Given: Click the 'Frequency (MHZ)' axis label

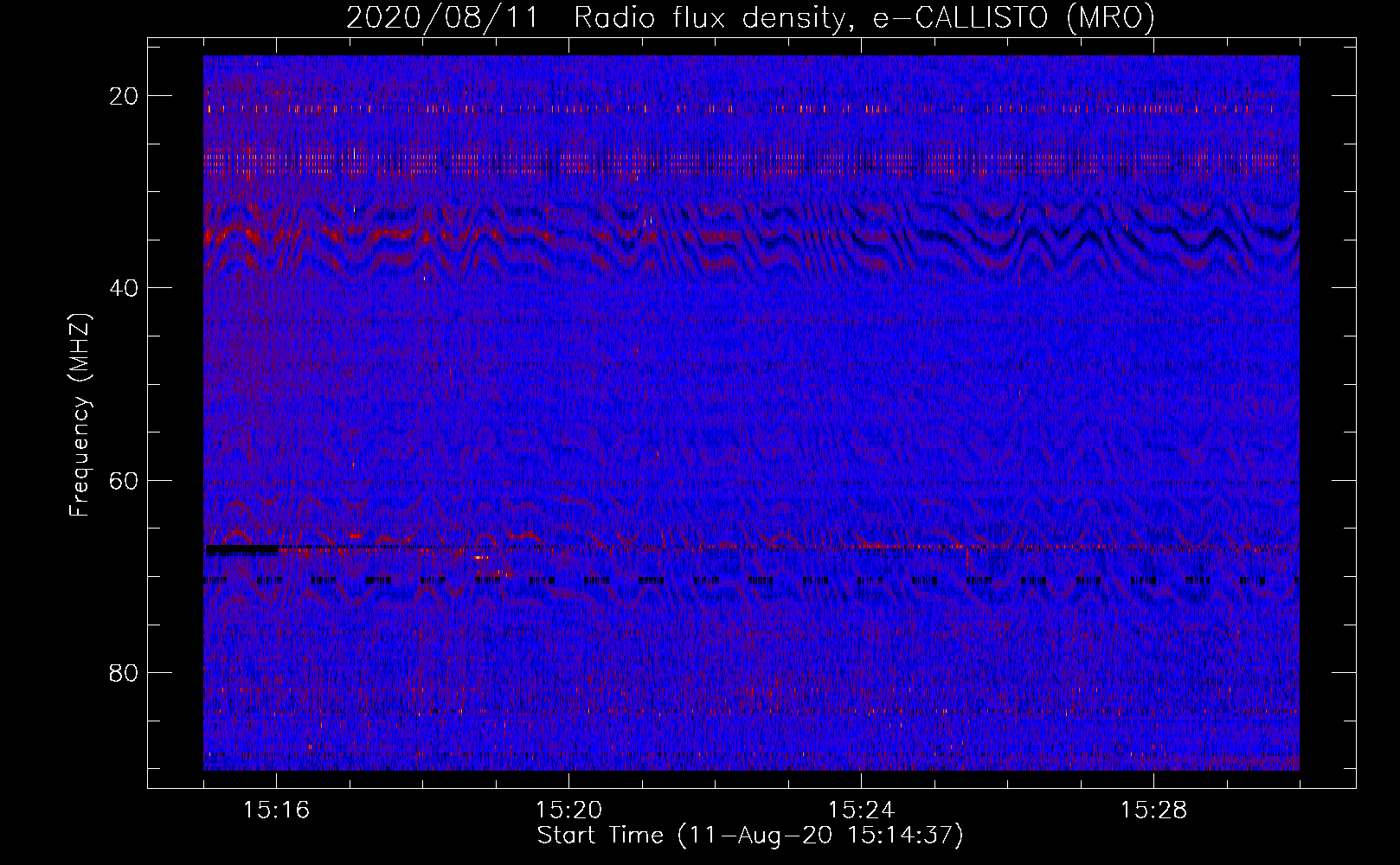Looking at the screenshot, I should coord(80,414).
